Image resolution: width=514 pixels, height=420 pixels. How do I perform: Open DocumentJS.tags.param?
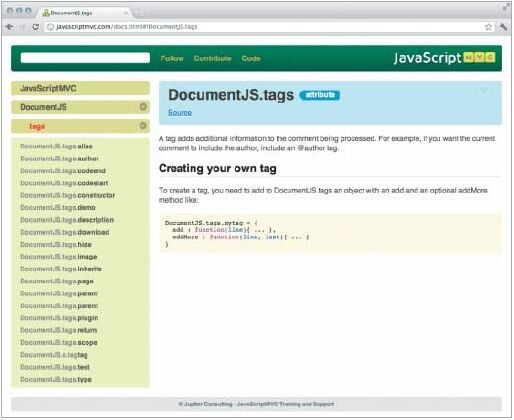pos(59,294)
